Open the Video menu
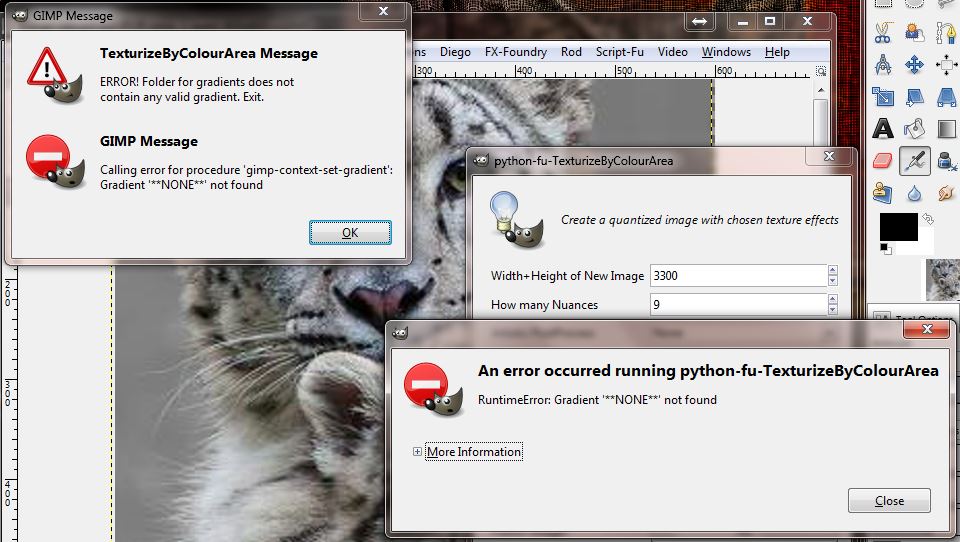 click(x=673, y=52)
